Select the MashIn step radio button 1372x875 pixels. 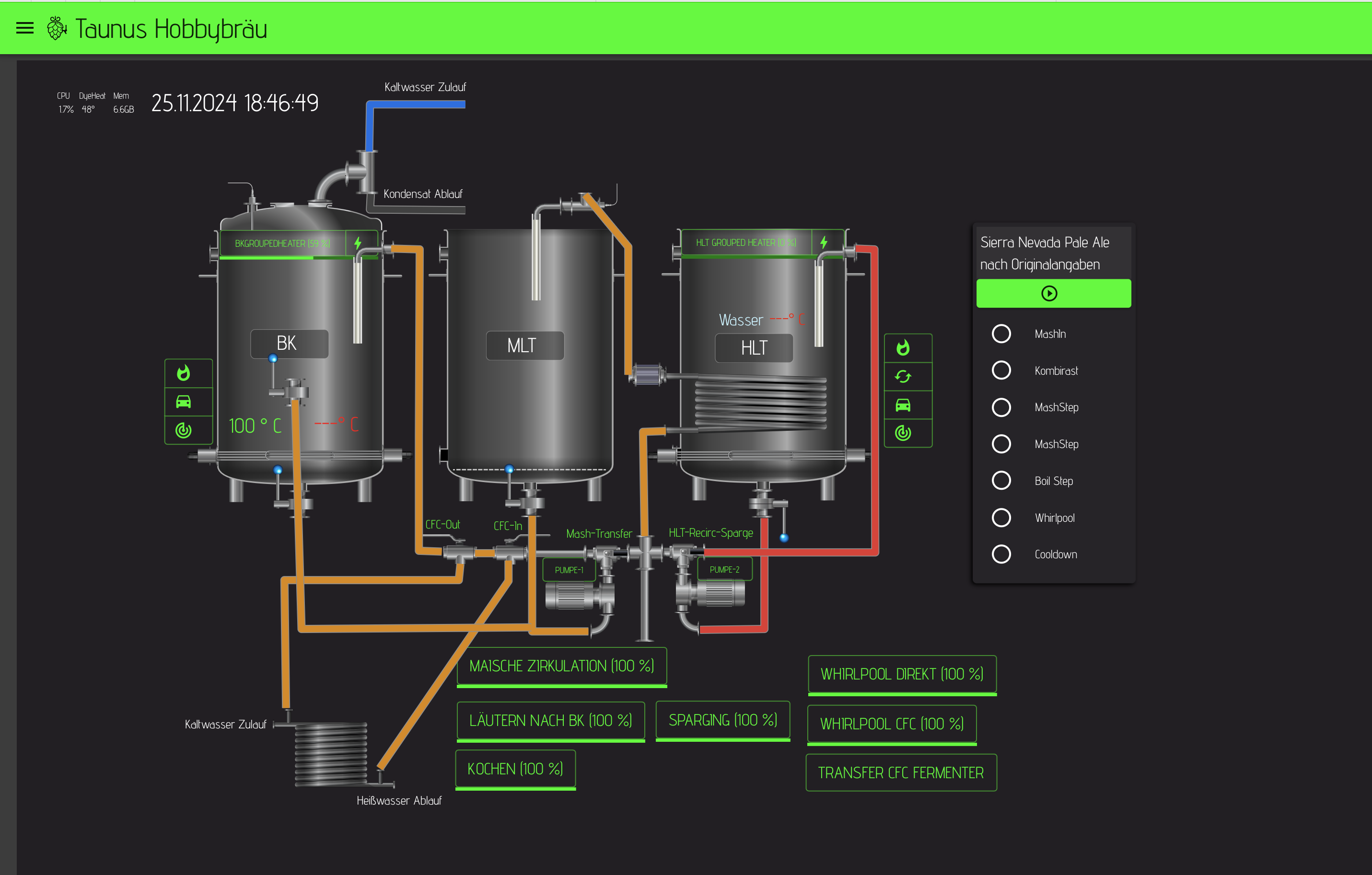pyautogui.click(x=1001, y=334)
